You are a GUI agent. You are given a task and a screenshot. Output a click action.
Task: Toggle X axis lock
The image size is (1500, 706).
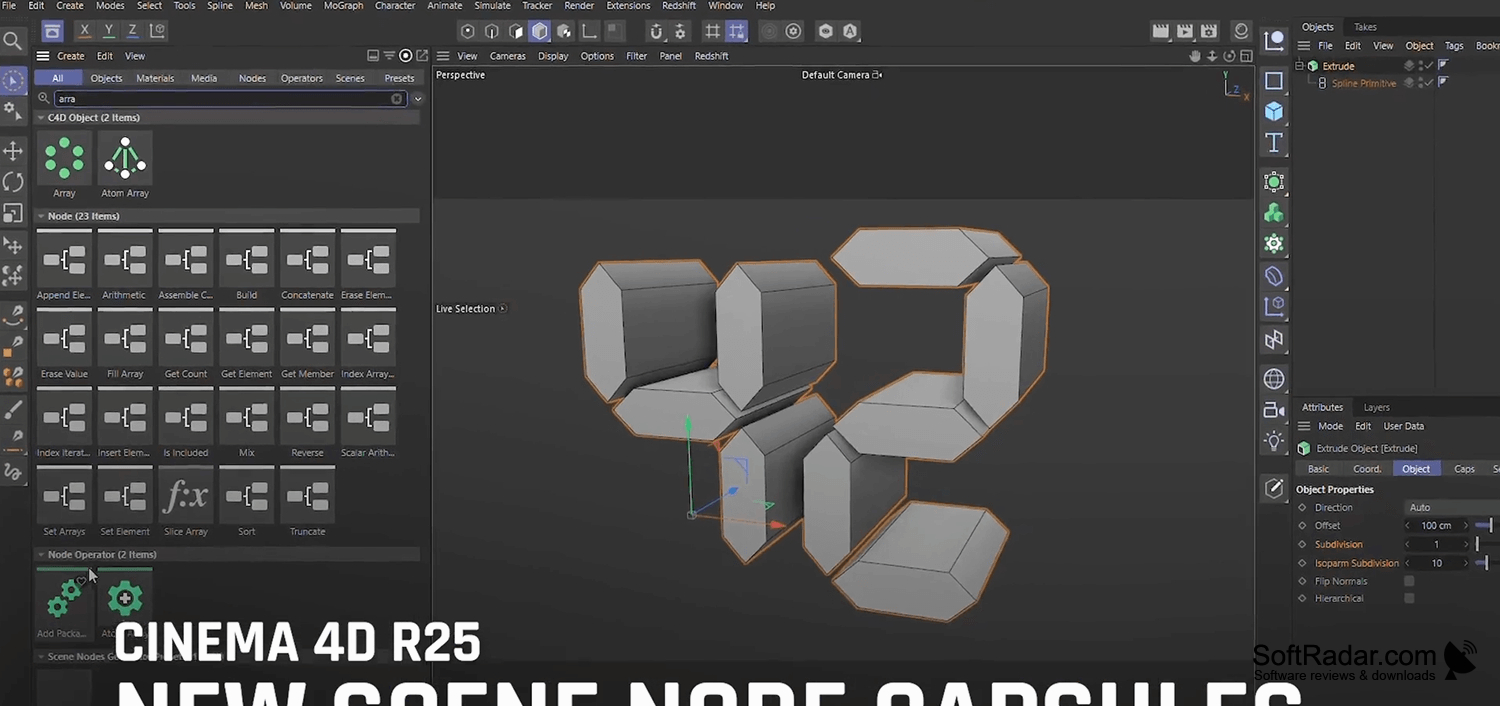tap(85, 32)
